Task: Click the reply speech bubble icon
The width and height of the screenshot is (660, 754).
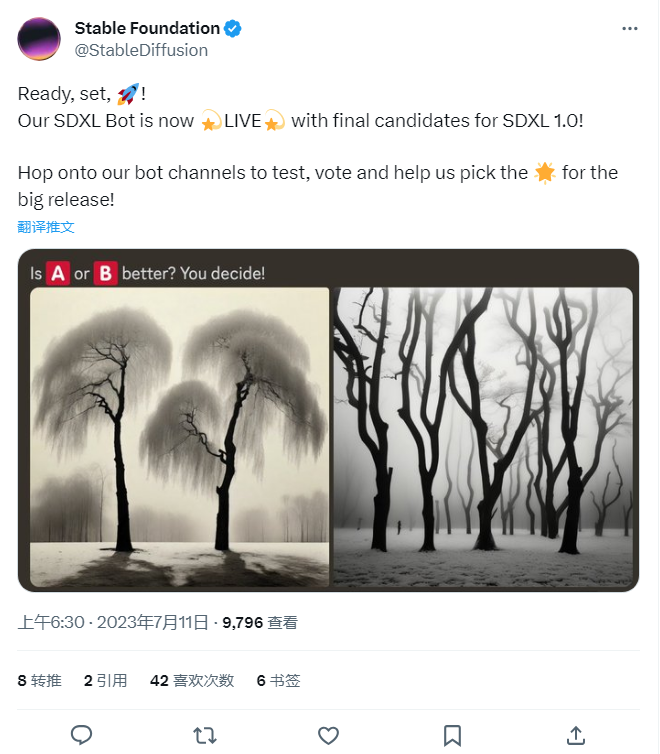Action: pos(82,735)
